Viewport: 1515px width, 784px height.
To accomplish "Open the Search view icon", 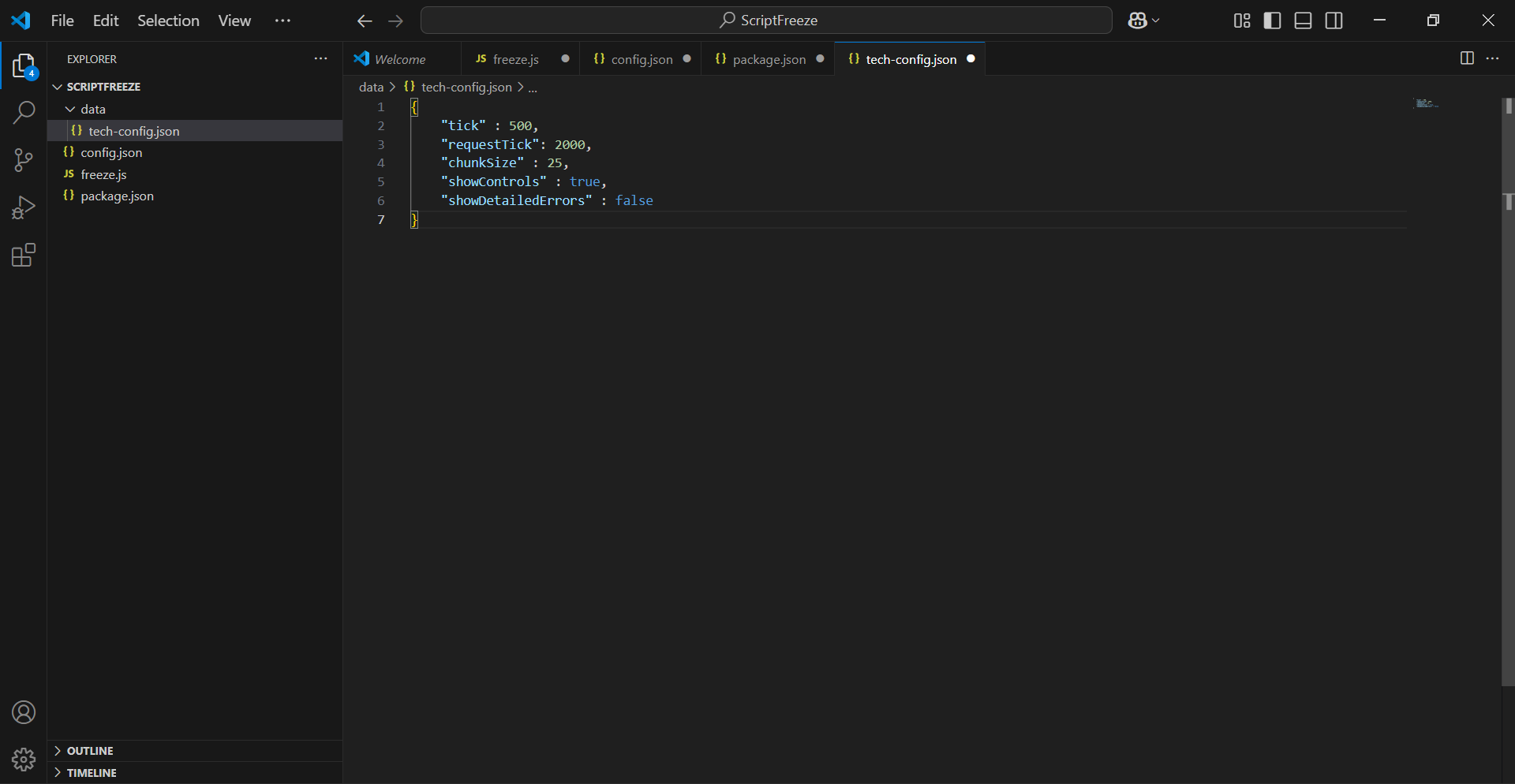I will pyautogui.click(x=24, y=113).
